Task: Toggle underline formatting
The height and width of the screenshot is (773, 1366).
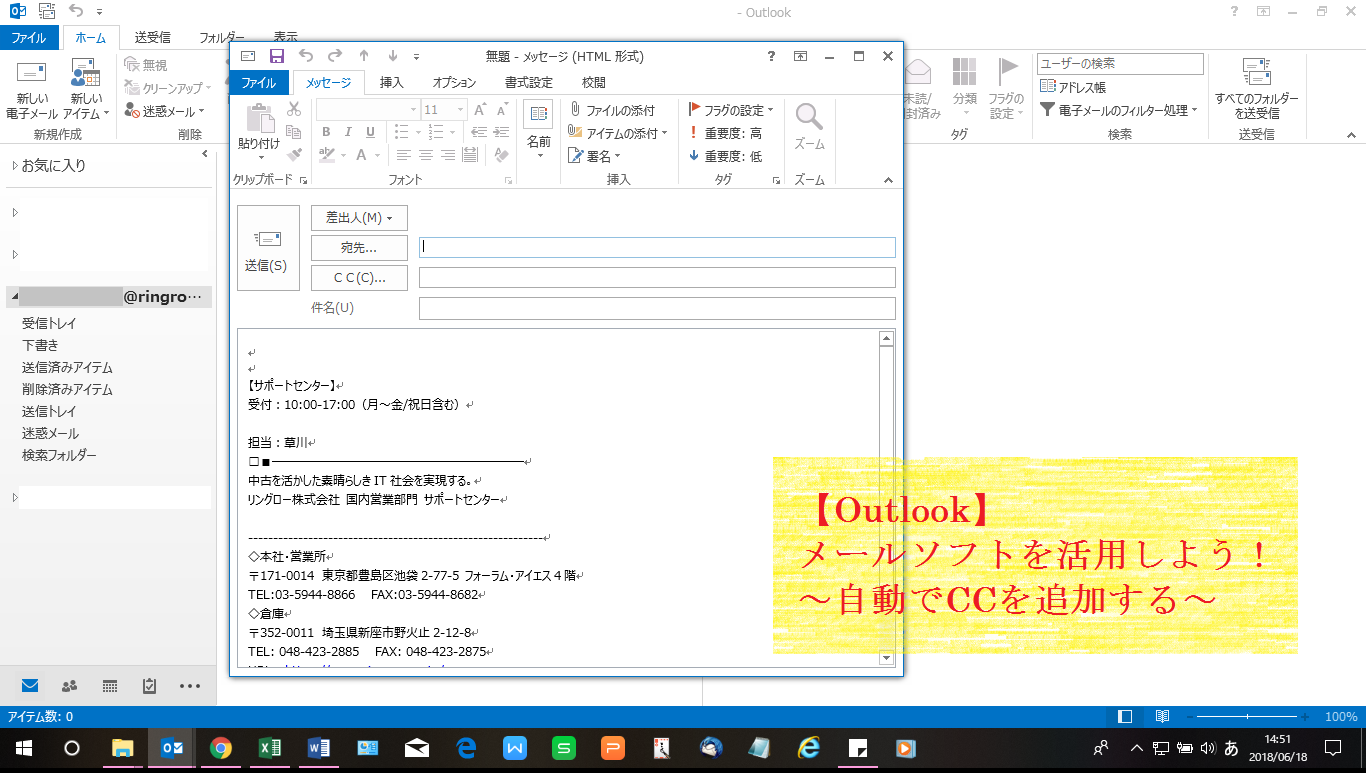Action: (x=370, y=132)
